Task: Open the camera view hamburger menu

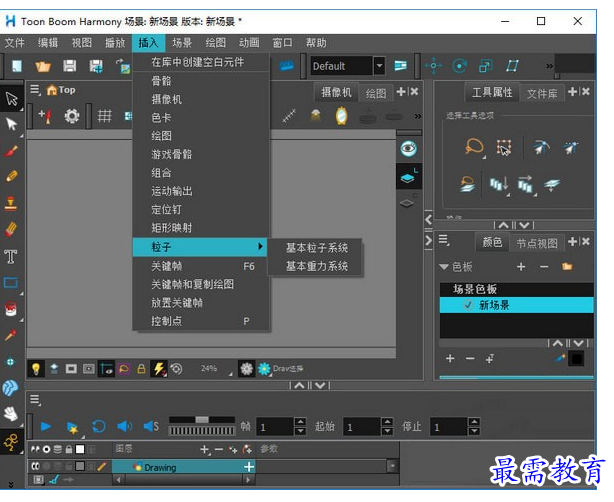Action: pos(35,90)
